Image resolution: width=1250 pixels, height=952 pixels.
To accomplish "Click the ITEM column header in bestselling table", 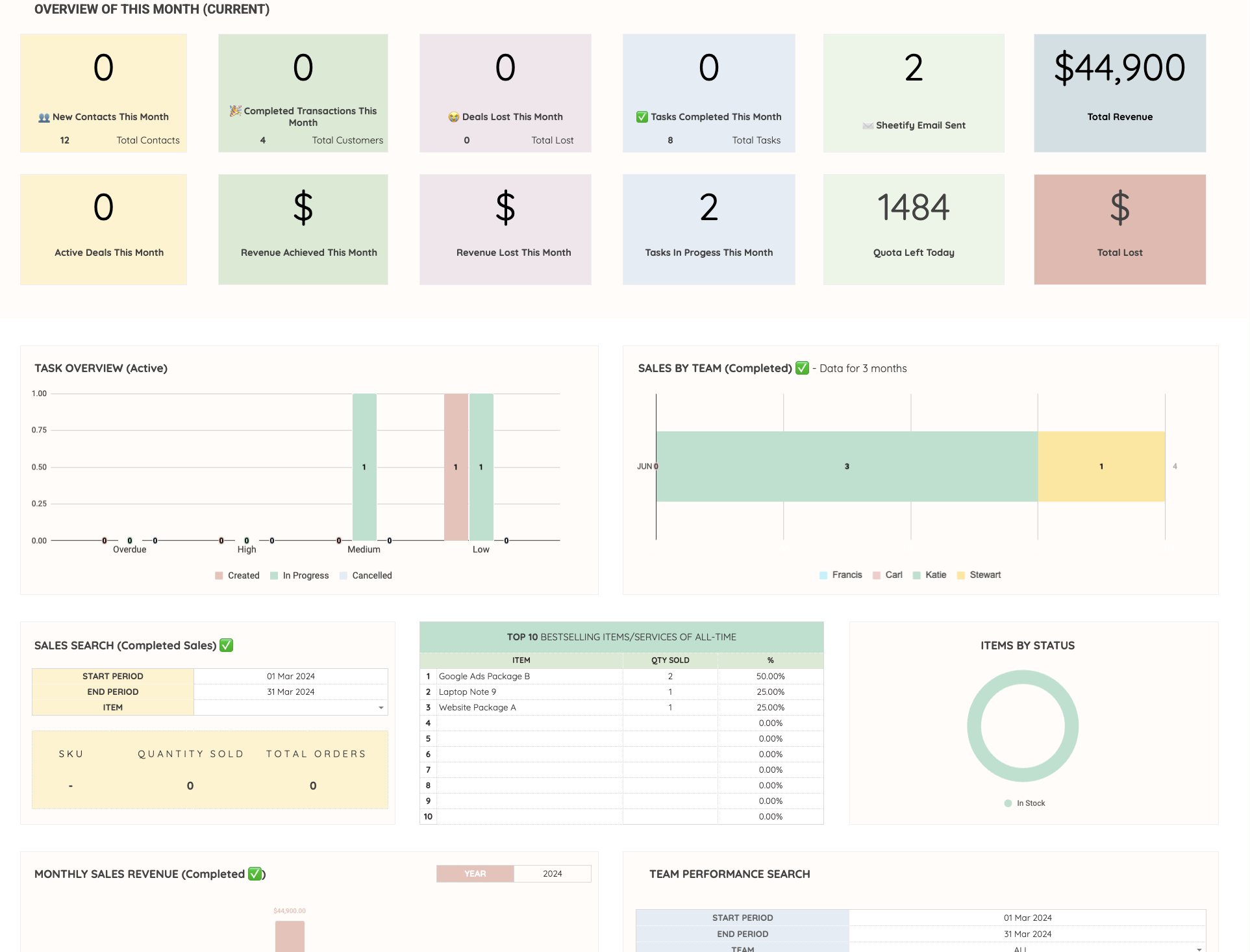I will pos(521,660).
